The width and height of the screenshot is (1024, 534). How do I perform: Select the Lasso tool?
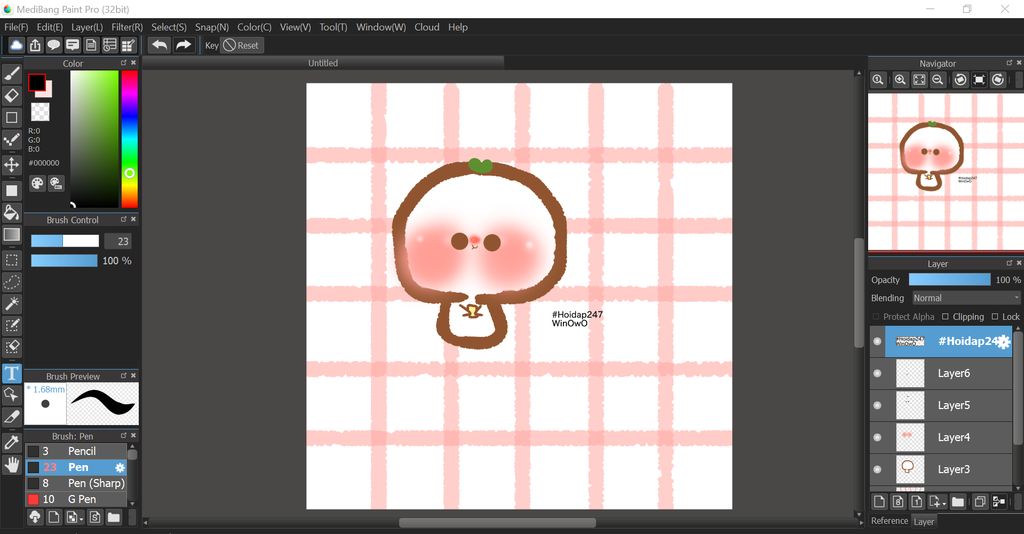(12, 282)
